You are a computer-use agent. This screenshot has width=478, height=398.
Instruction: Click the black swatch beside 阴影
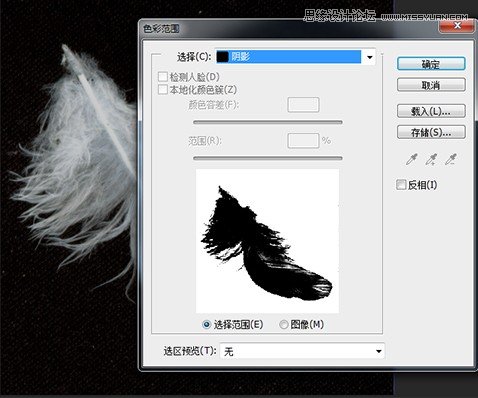click(223, 57)
